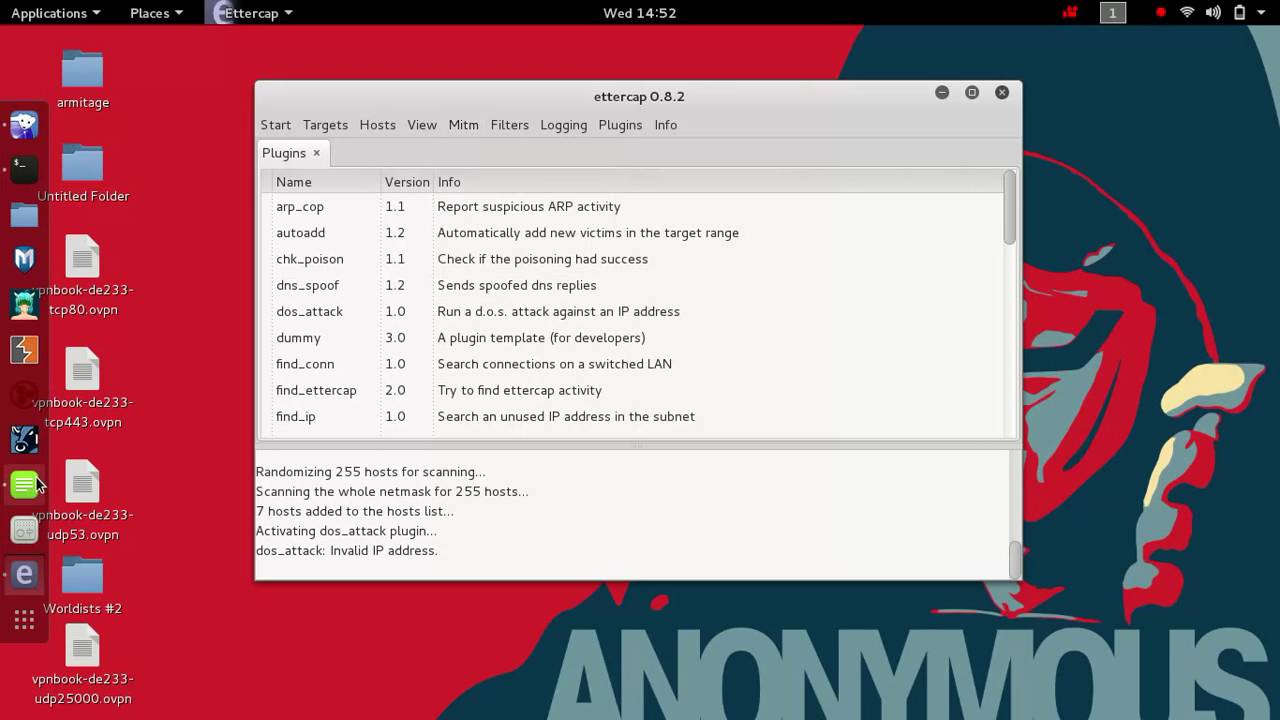Sort plugins by the Version column header
Screen dimensions: 1280x720
(407, 182)
